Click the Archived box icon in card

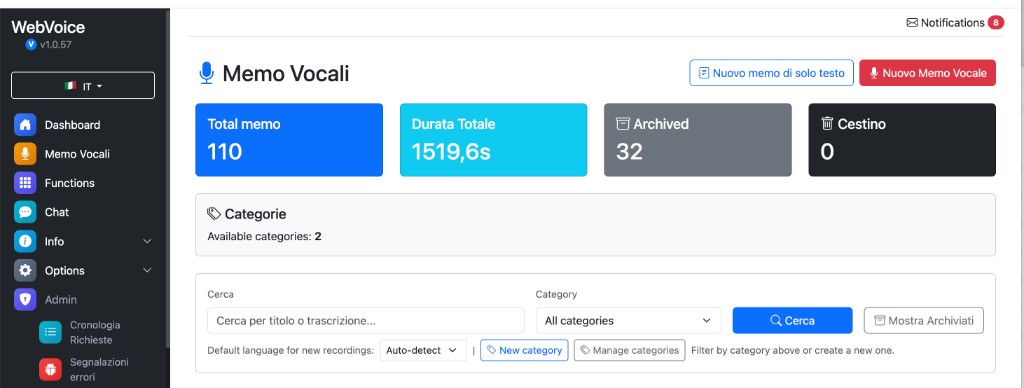(623, 123)
